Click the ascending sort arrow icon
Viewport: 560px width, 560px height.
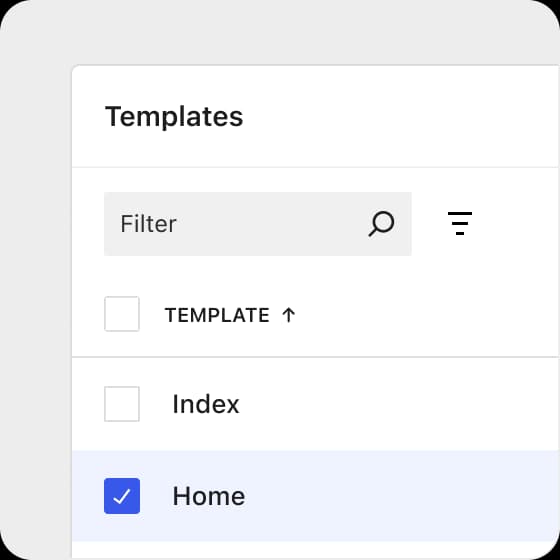(288, 315)
